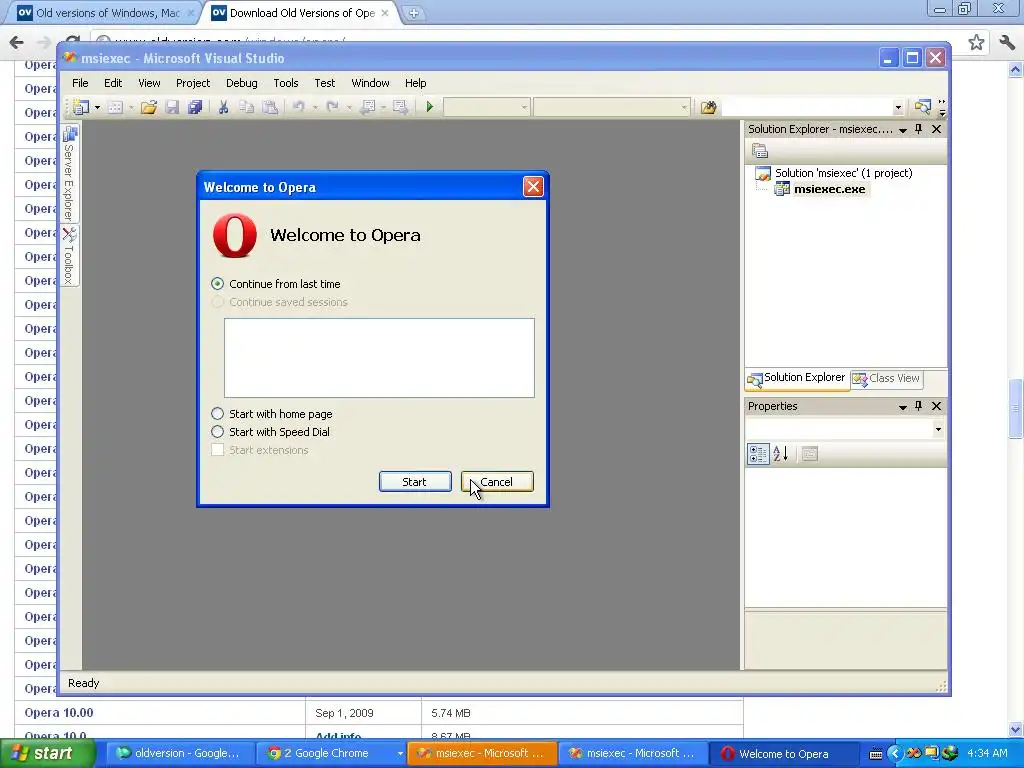
Task: Click the Start button in Opera dialog
Action: click(415, 482)
